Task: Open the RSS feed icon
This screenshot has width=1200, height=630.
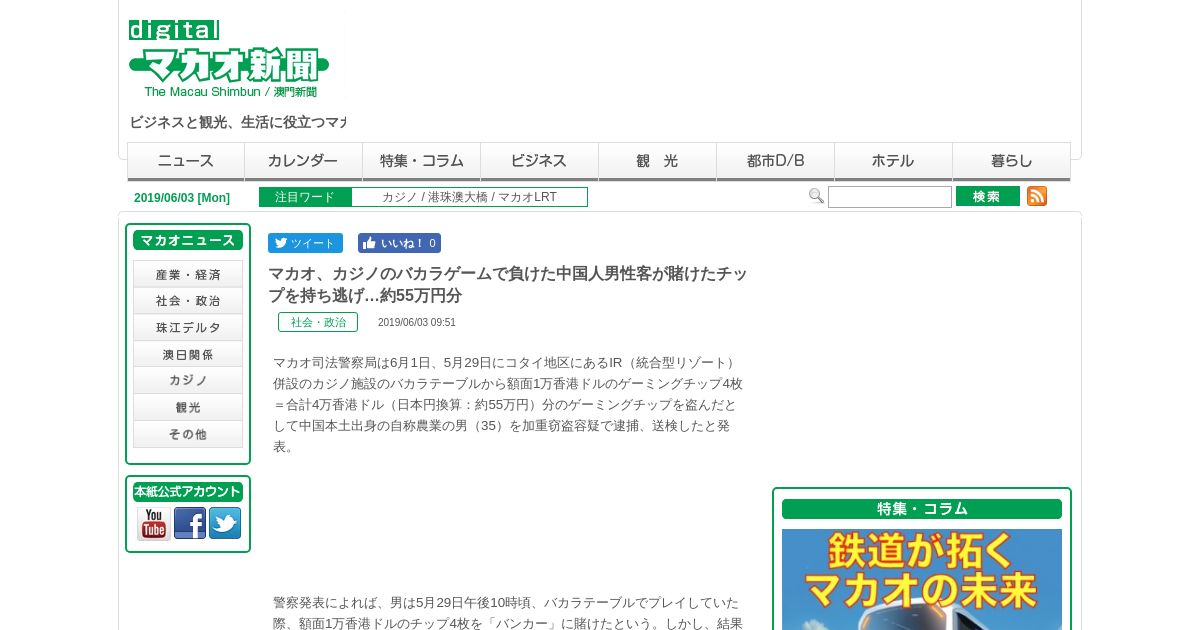Action: coord(1037,196)
